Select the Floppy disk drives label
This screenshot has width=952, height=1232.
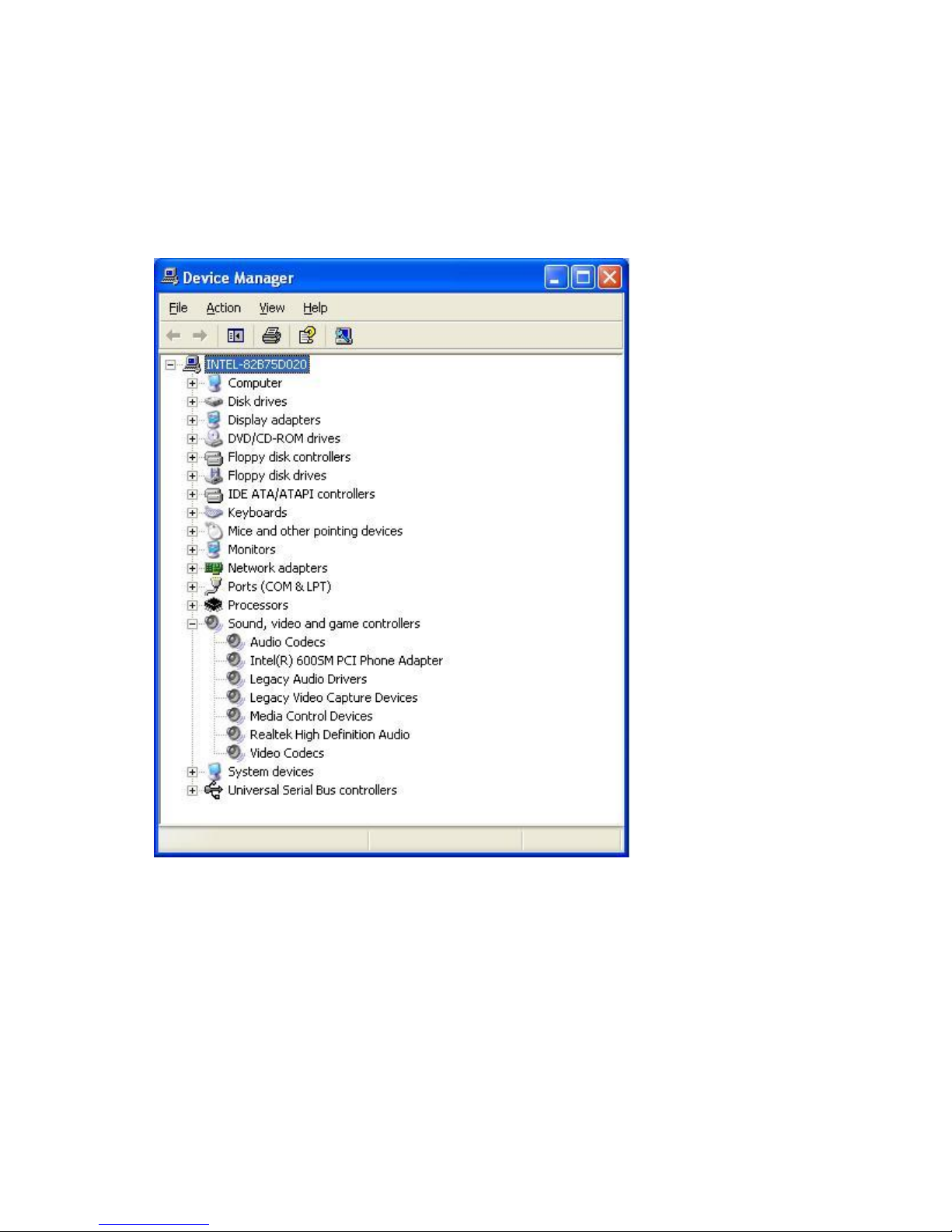click(x=277, y=476)
